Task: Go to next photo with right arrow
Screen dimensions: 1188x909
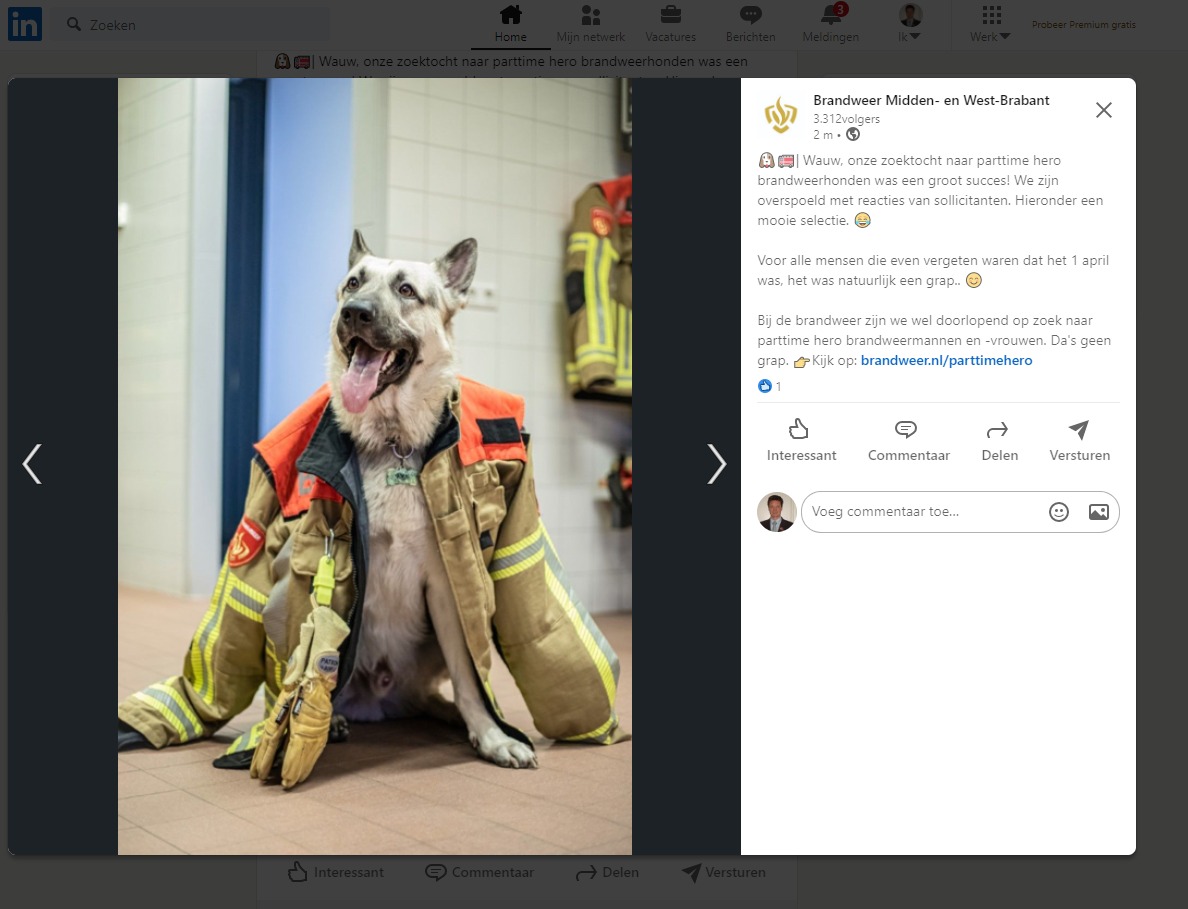Action: pos(716,464)
